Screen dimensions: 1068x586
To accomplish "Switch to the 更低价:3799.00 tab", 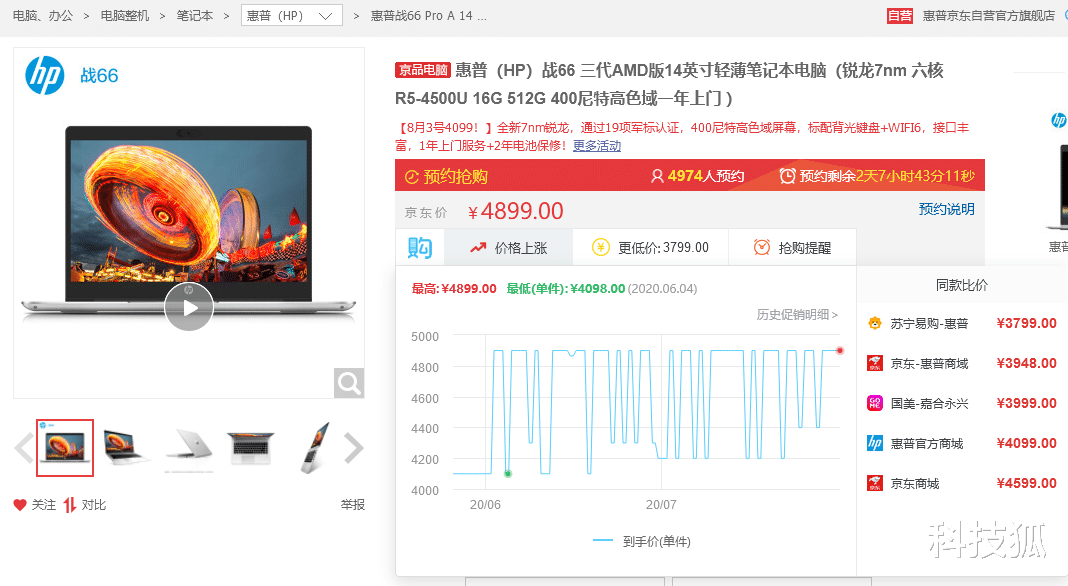I will [650, 248].
